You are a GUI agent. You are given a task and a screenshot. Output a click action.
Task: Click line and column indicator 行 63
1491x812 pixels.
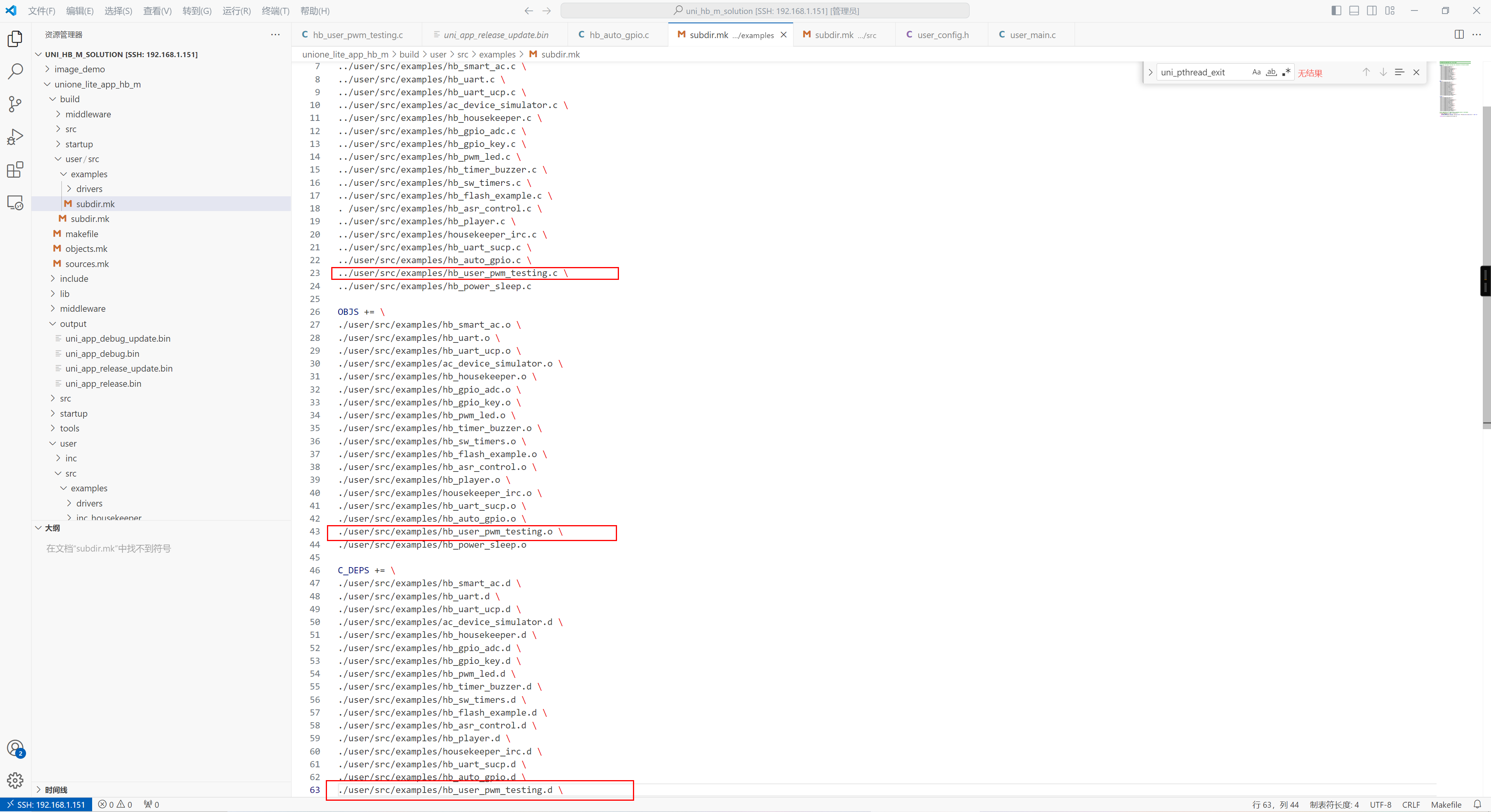[x=1275, y=805]
